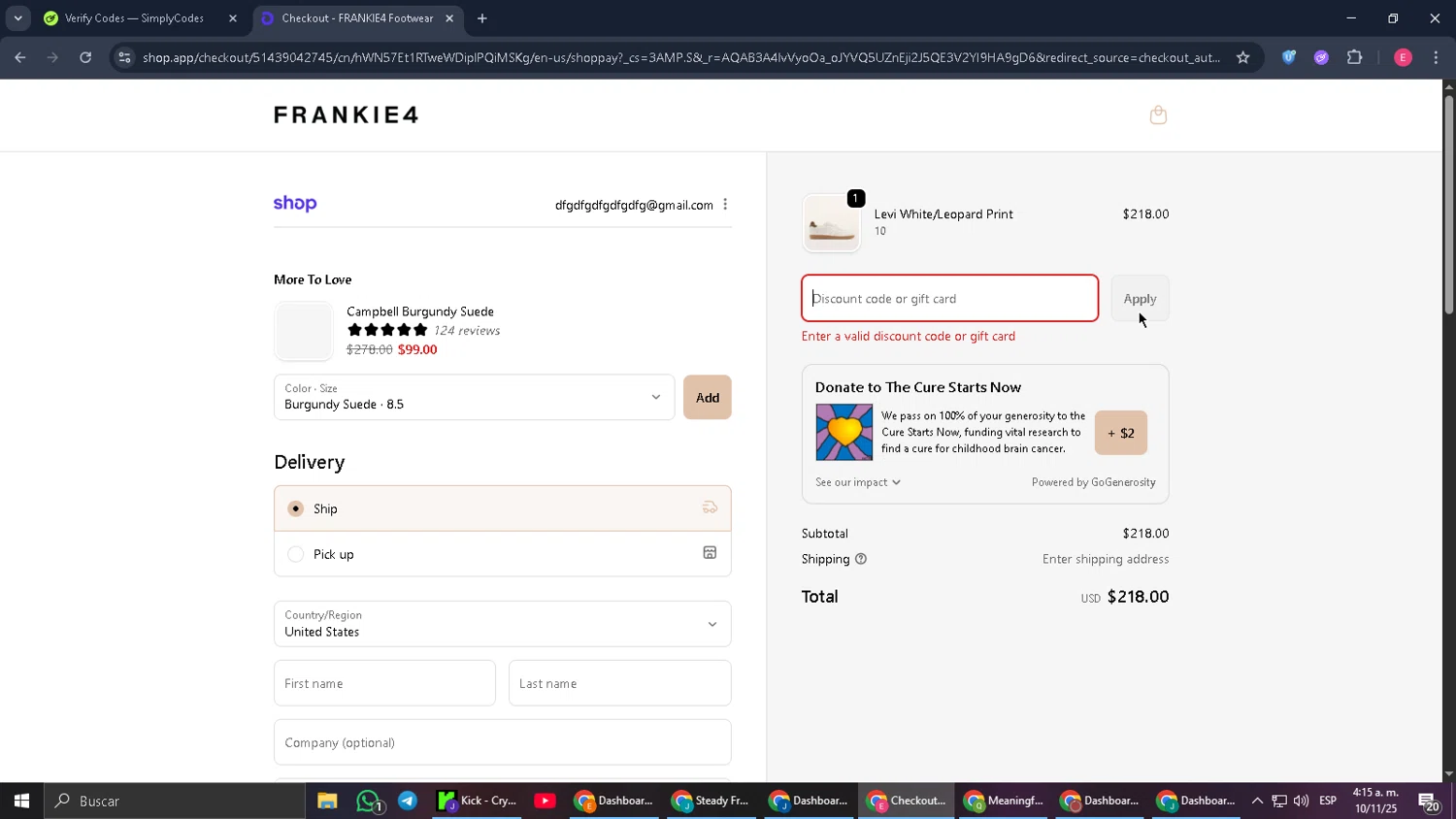Image resolution: width=1456 pixels, height=819 pixels.
Task: Open WhatsApp from taskbar
Action: tap(369, 801)
